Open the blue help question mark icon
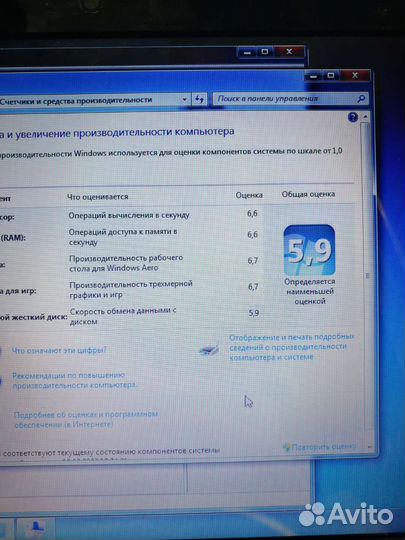The image size is (405, 540). click(353, 117)
